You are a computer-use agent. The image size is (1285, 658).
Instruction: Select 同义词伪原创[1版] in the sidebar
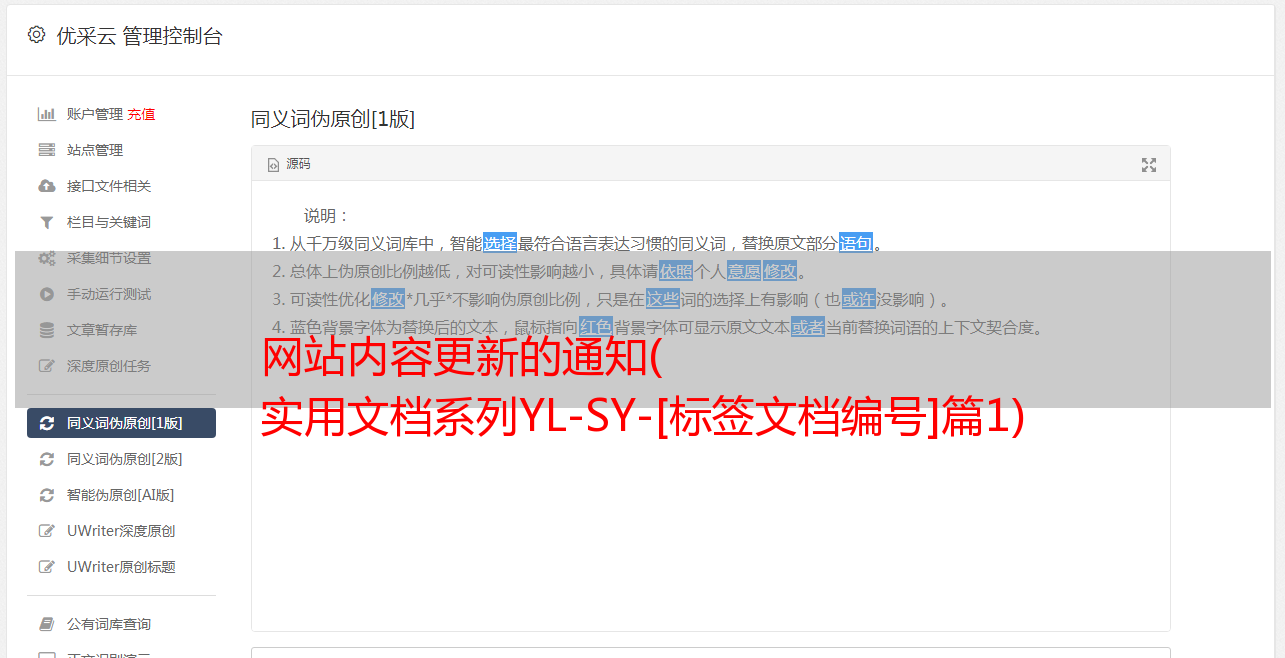[x=121, y=423]
